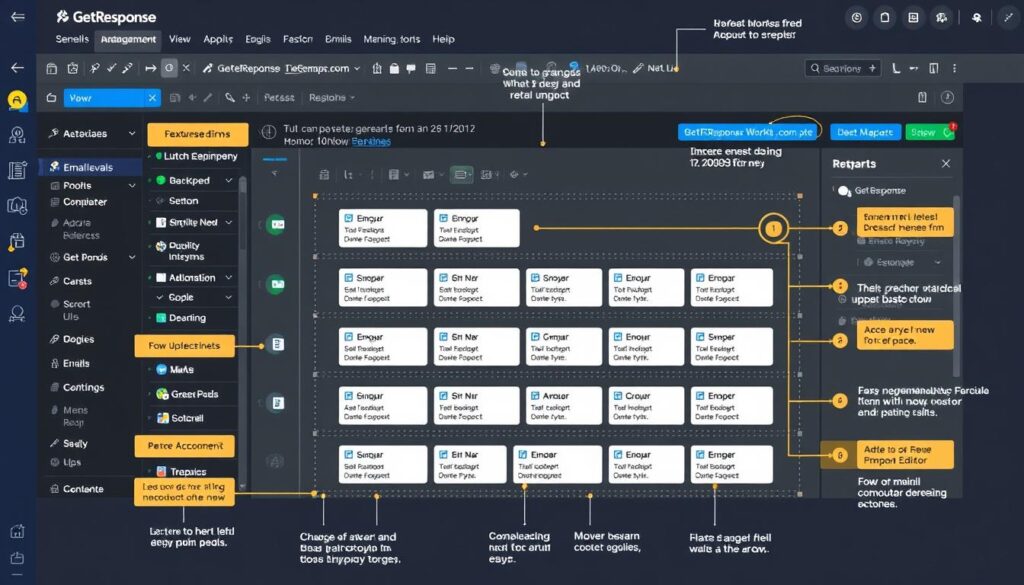1024x585 pixels.
Task: Expand the Get Ponds sidebar group
Action: coord(132,257)
